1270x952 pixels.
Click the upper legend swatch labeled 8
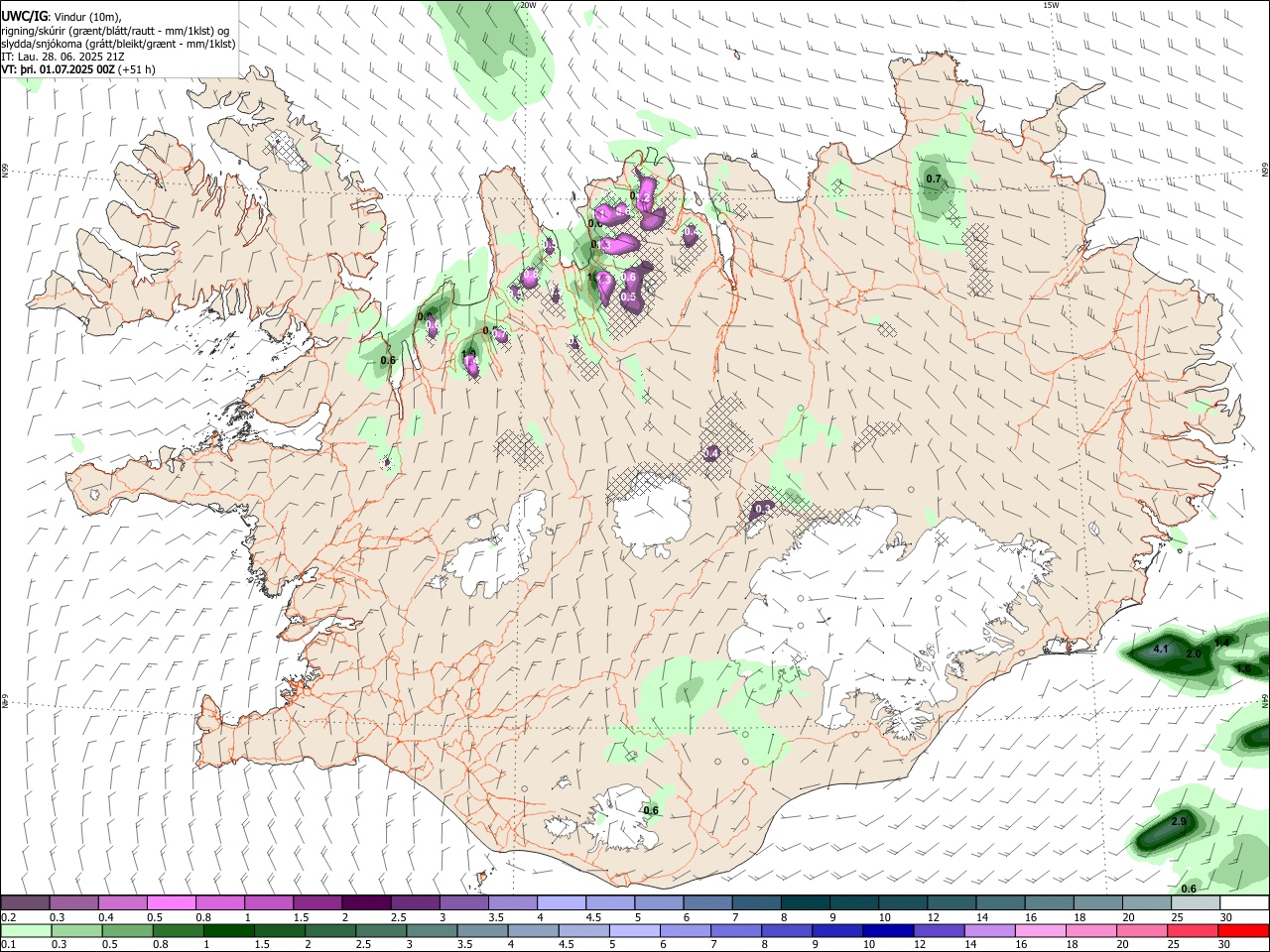804,902
